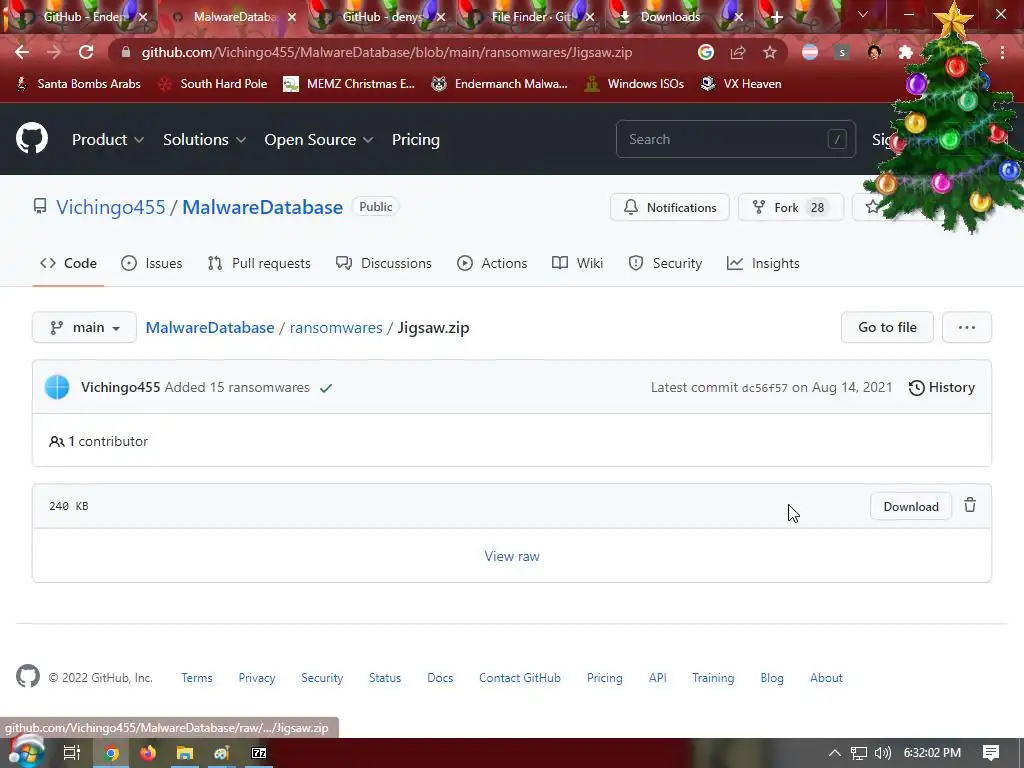Close the MalwareDatabase tab
This screenshot has width=1024, height=768.
coord(292,17)
